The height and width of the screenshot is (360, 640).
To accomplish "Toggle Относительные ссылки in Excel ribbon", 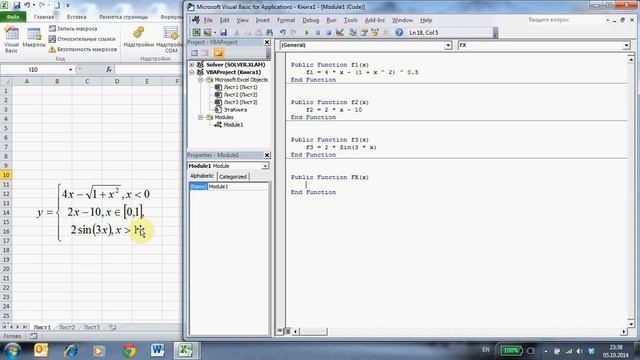I will 82,39.
